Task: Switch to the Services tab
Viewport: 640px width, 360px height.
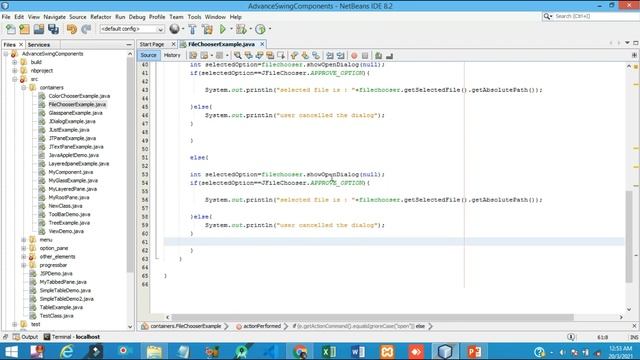Action: (39, 44)
